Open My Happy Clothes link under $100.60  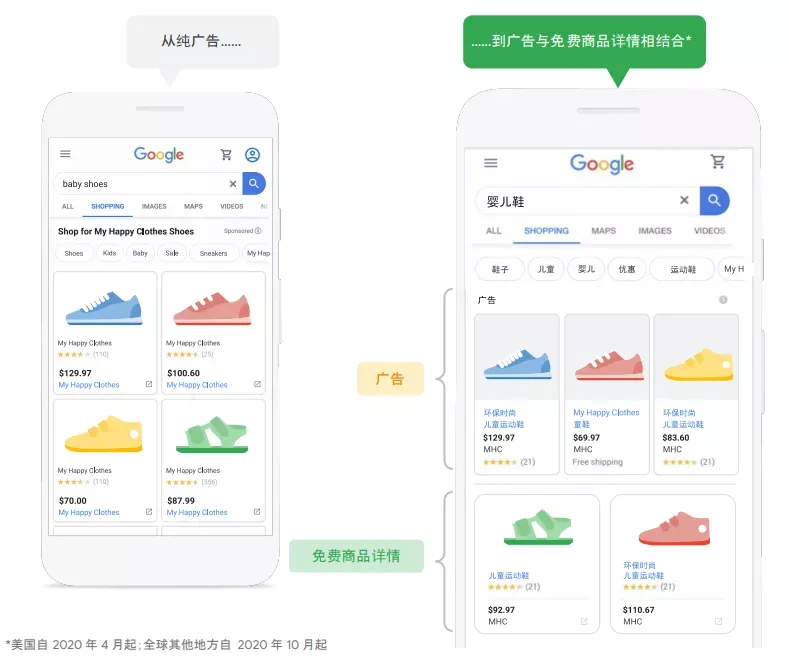pyautogui.click(x=197, y=385)
